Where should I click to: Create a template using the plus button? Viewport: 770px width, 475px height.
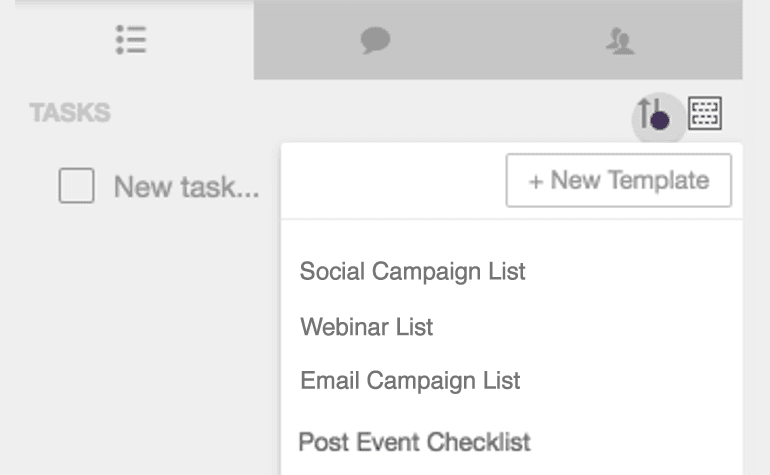pos(618,180)
